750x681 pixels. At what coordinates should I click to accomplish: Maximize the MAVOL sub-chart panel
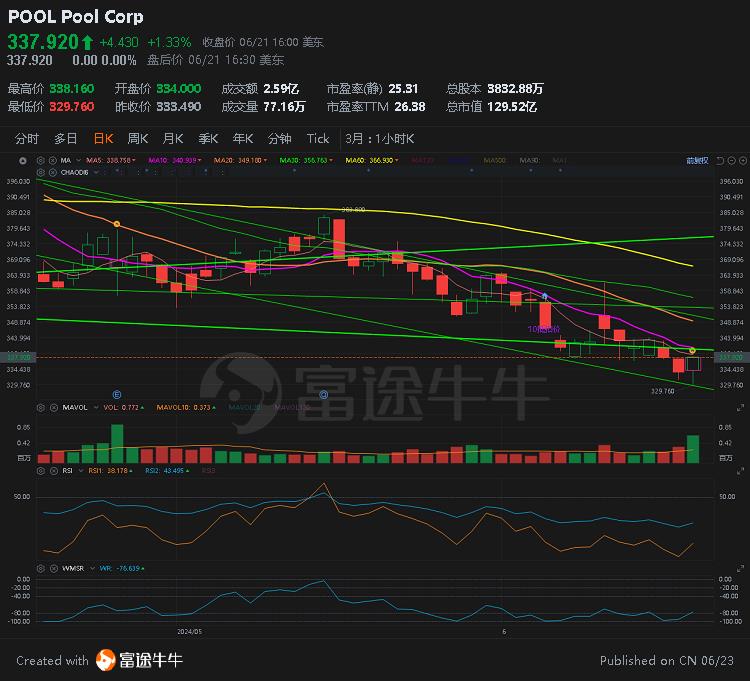tap(740, 407)
